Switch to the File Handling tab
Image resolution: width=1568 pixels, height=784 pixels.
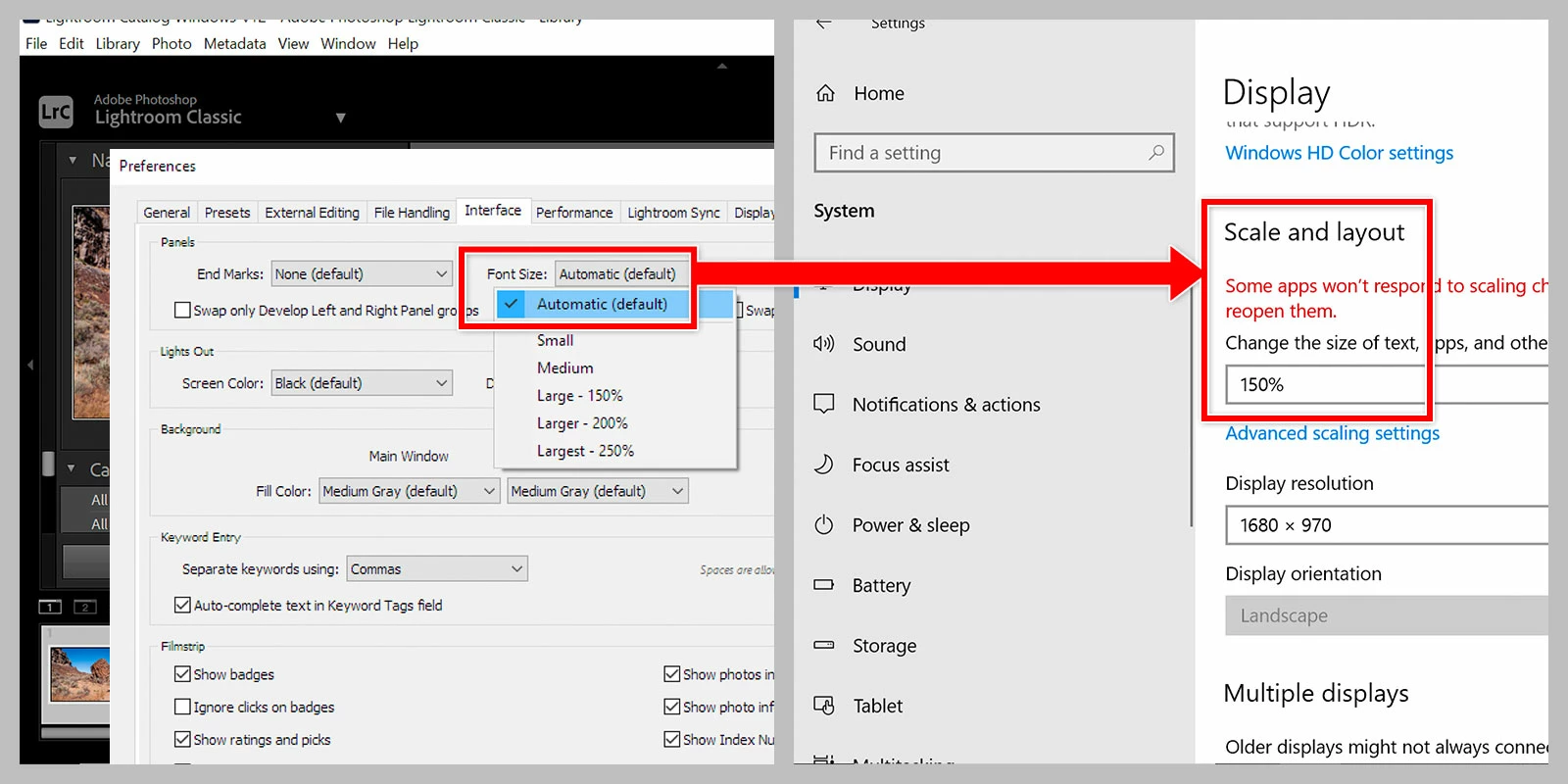(412, 212)
